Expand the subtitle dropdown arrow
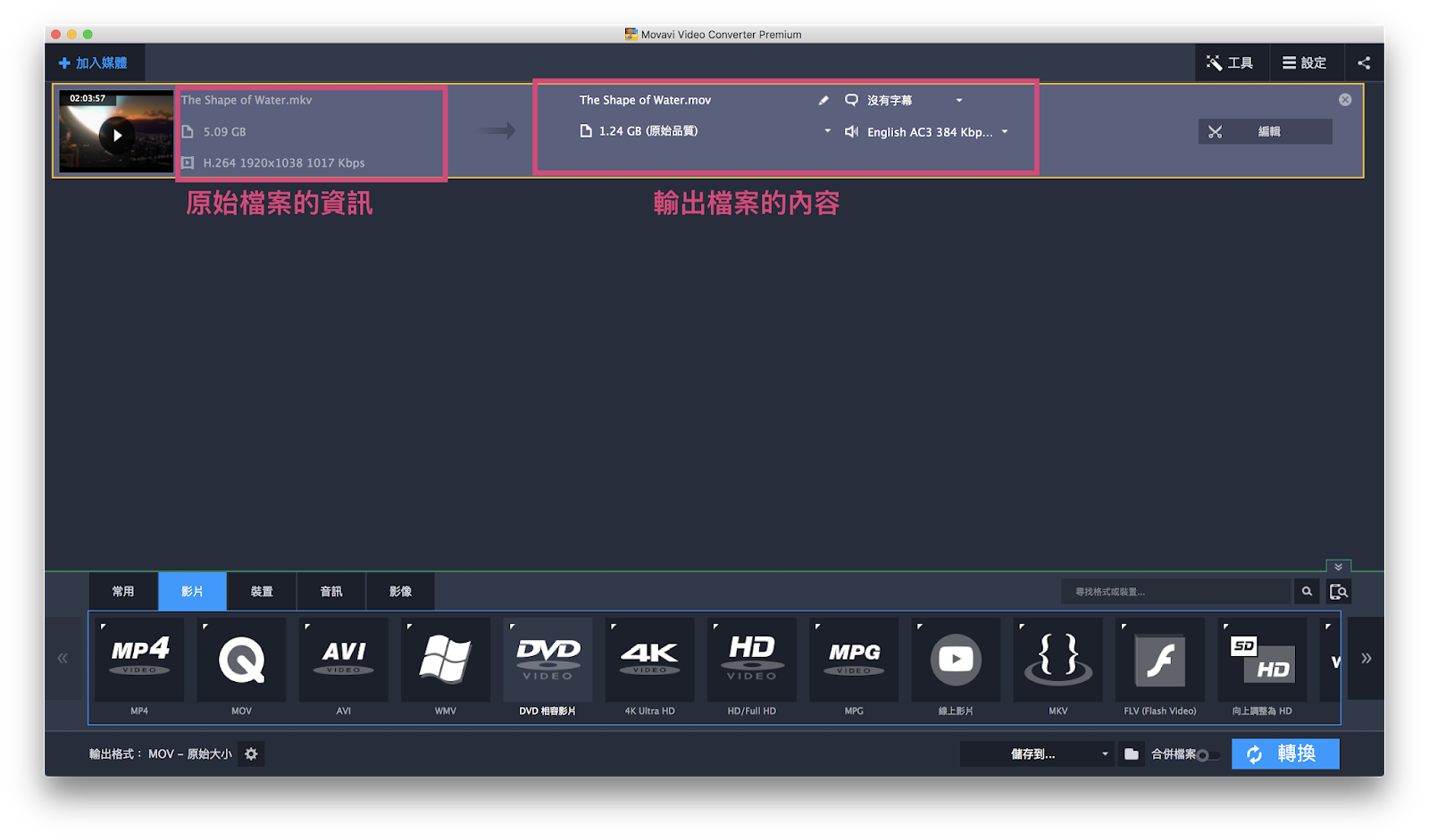The image size is (1429, 840). click(959, 100)
